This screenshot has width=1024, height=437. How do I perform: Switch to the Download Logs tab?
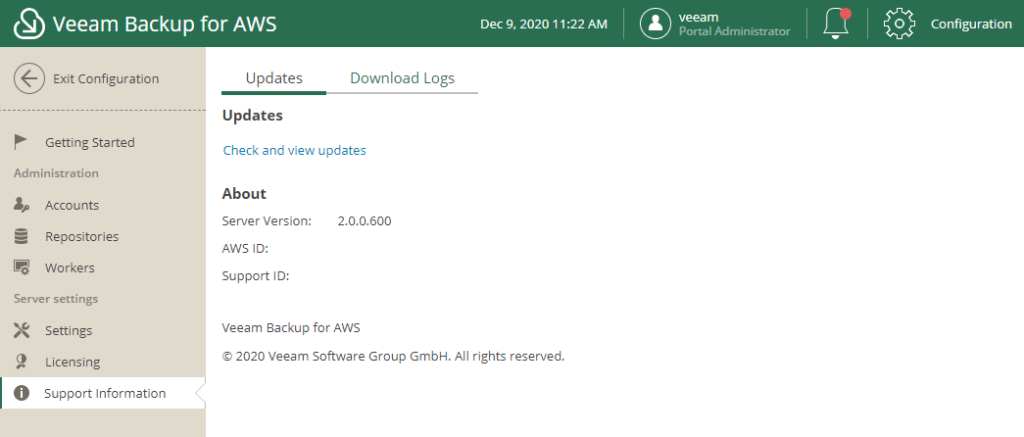pos(402,78)
